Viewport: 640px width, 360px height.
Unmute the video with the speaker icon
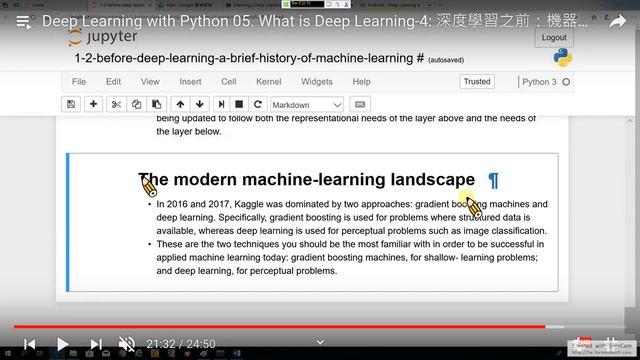pos(127,344)
